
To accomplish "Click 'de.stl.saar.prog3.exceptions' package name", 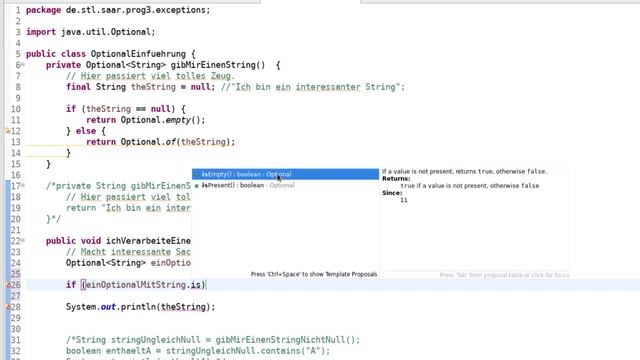I will click(x=136, y=10).
